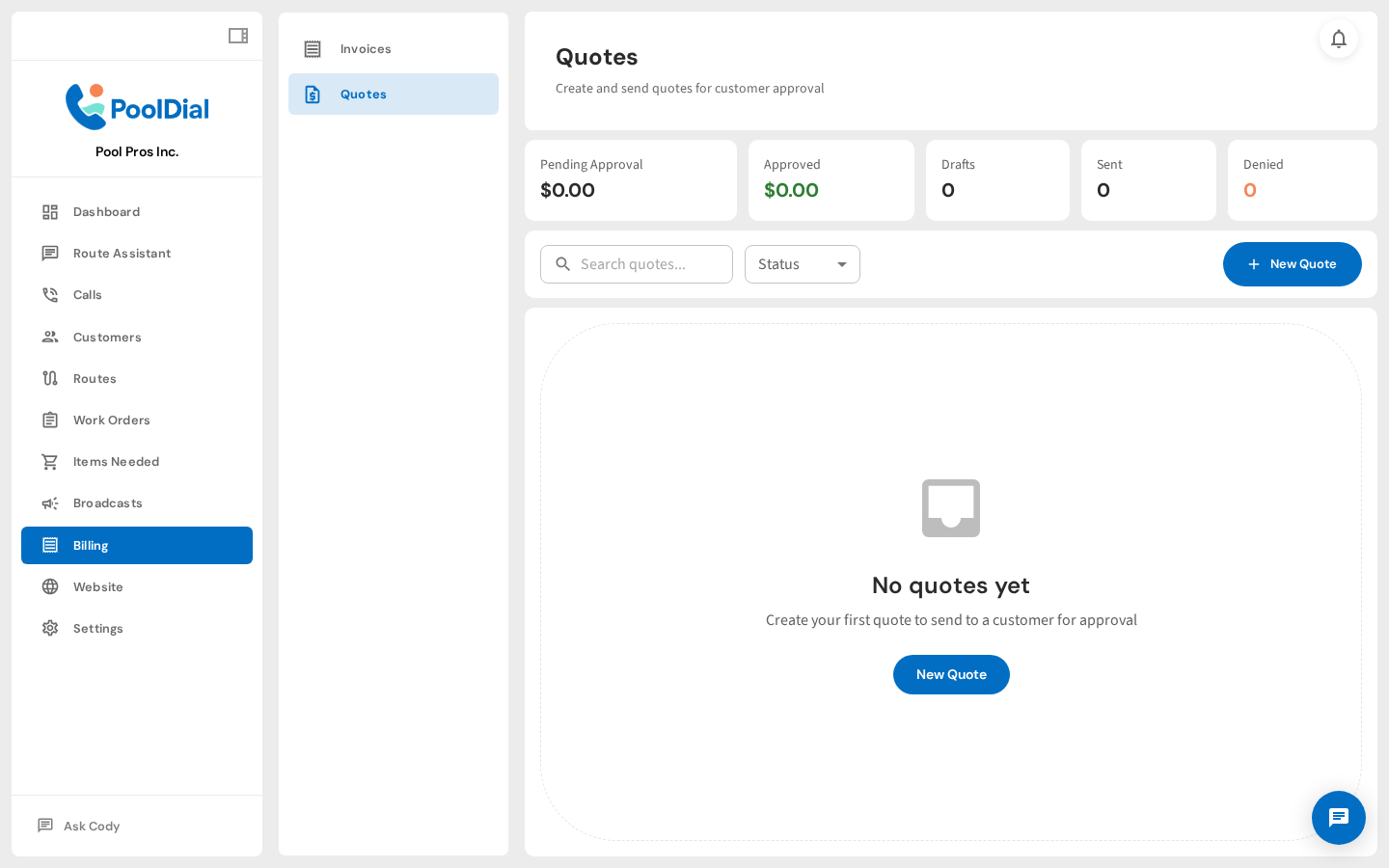1389x868 pixels.
Task: Click the Items Needed cart icon
Action: pyautogui.click(x=50, y=461)
